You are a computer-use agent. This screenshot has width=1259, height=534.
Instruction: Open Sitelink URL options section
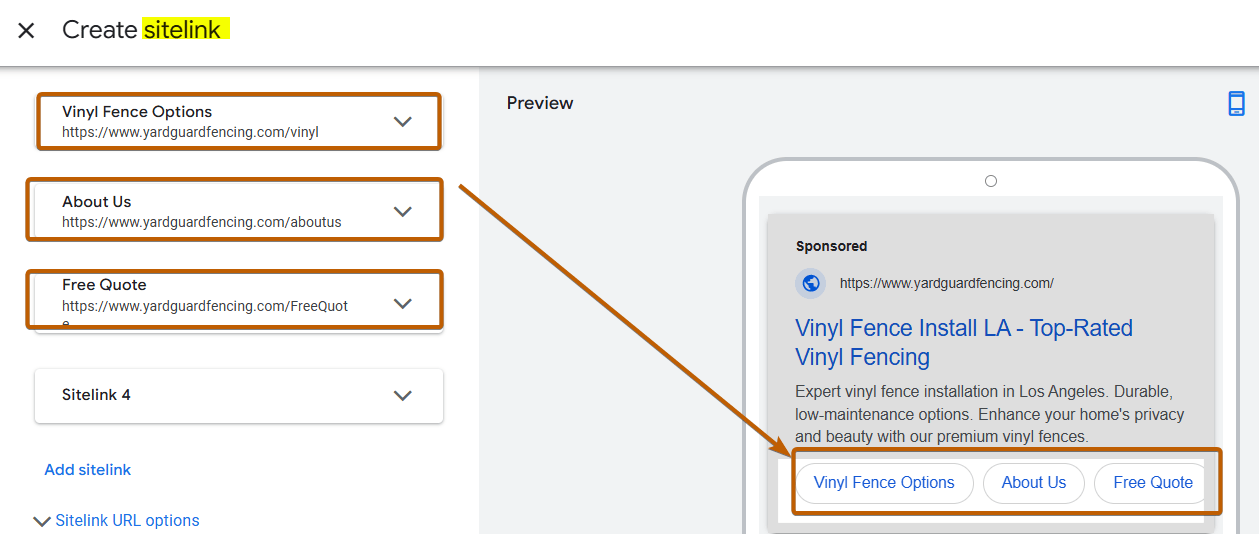pyautogui.click(x=127, y=520)
